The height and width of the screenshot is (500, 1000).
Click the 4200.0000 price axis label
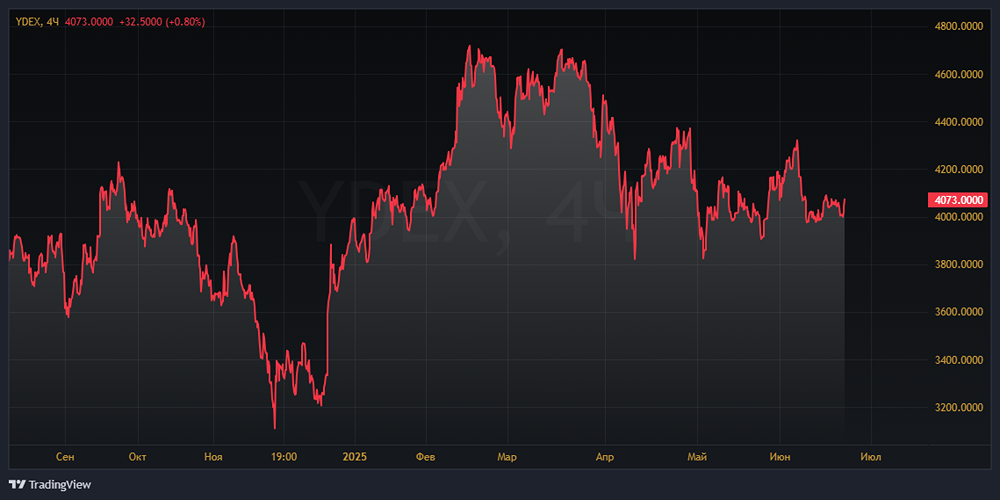click(959, 170)
